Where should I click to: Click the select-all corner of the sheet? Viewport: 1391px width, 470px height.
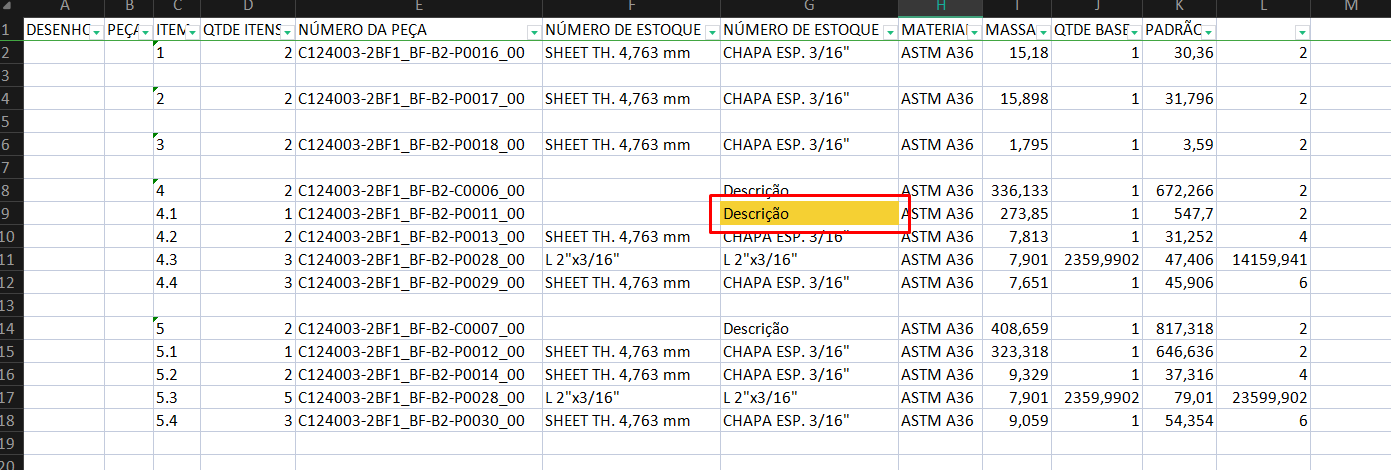pos(10,8)
